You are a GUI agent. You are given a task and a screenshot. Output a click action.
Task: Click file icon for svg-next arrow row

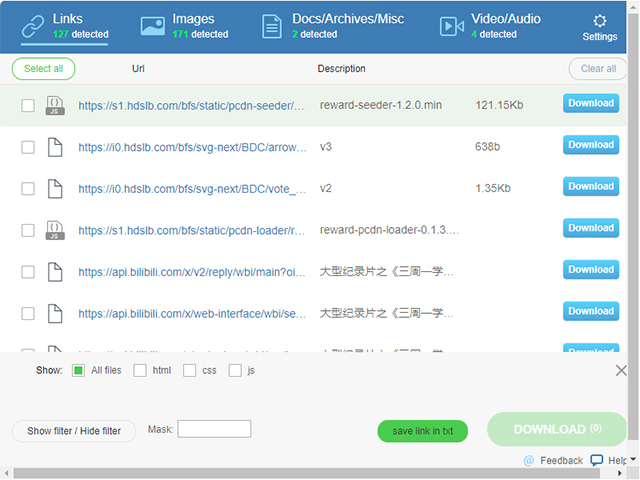[55, 147]
